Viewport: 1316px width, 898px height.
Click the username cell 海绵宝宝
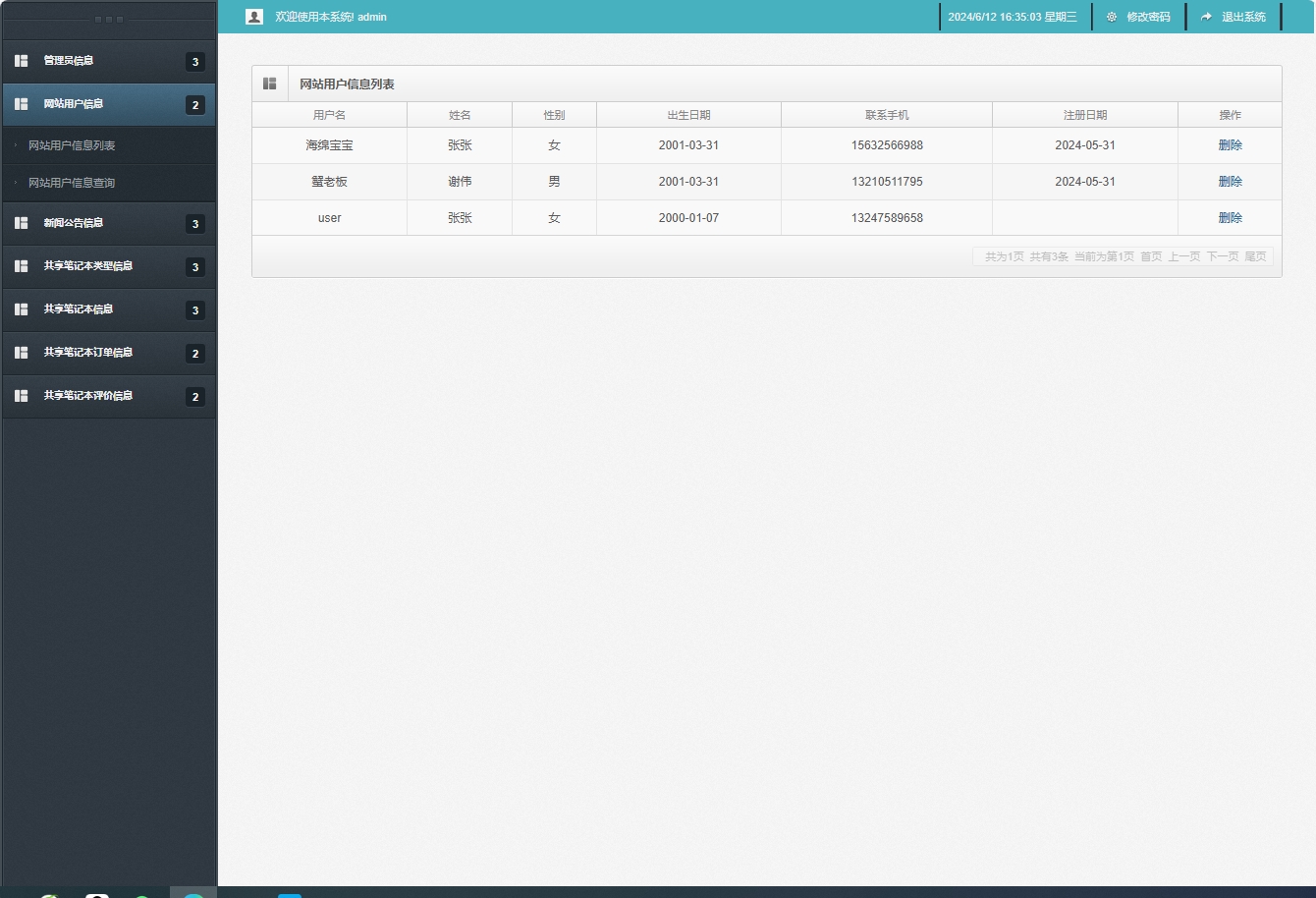tap(330, 145)
